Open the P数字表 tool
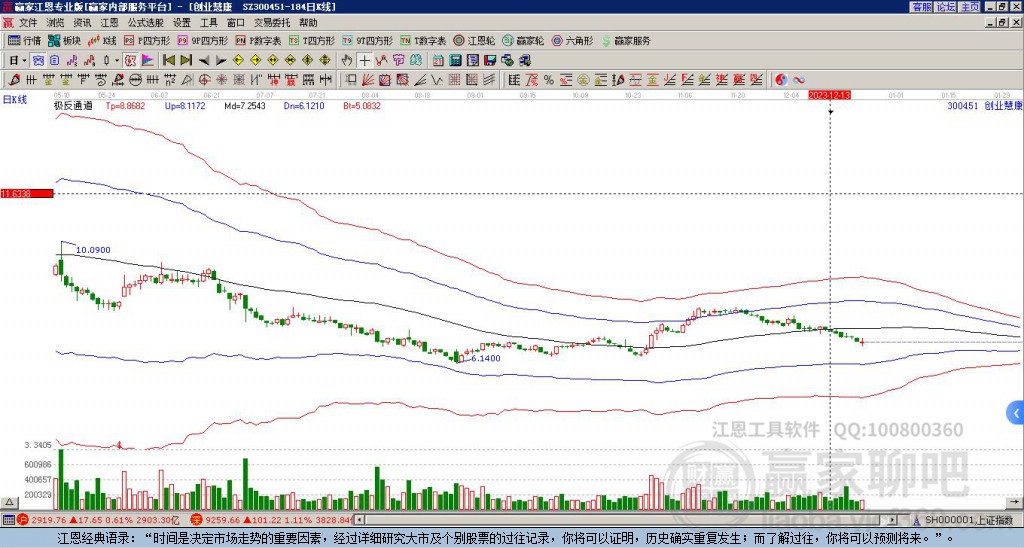The image size is (1024, 548). click(259, 40)
